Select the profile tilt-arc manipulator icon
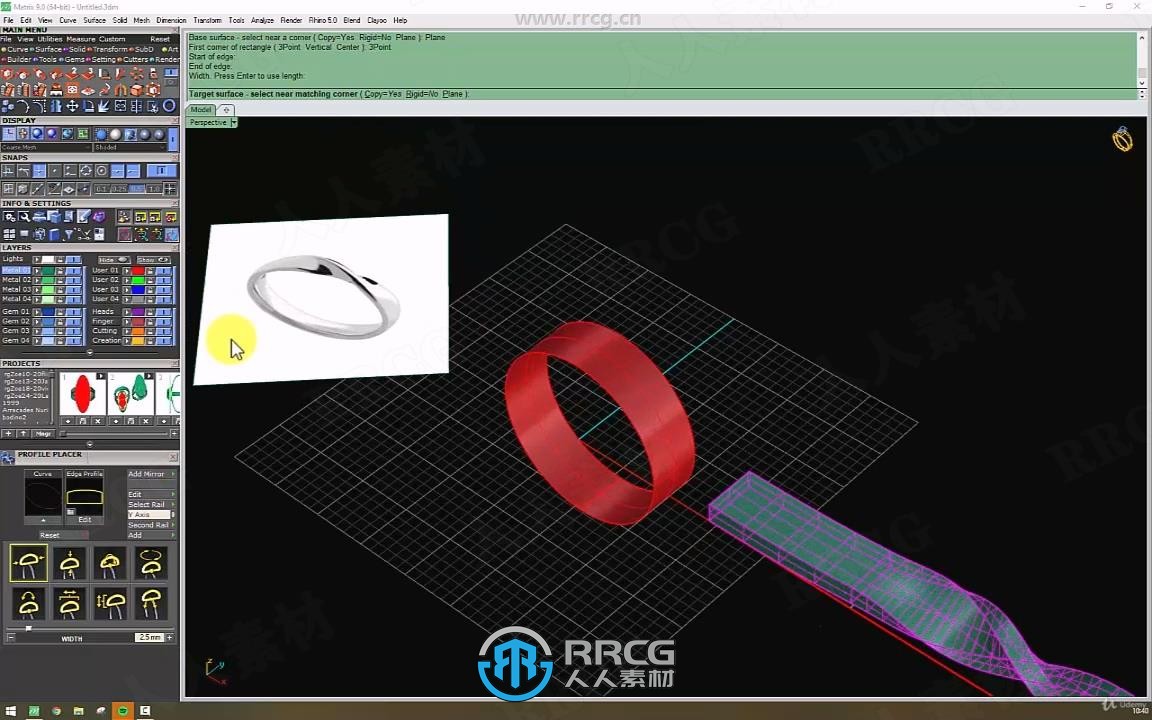This screenshot has height=720, width=1152. tap(29, 603)
